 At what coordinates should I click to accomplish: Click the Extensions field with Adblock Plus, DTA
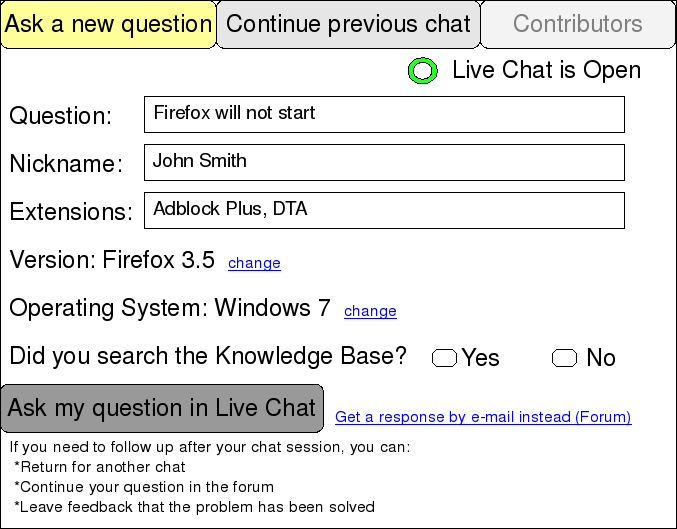point(384,210)
